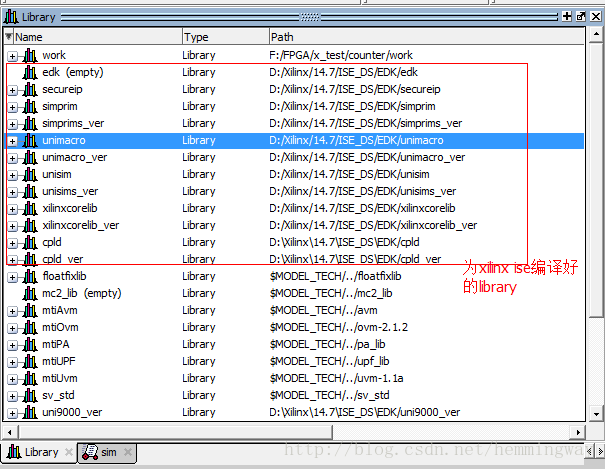Click the floatfixlib library icon
Image resolution: width=605 pixels, height=469 pixels.
tap(30, 276)
